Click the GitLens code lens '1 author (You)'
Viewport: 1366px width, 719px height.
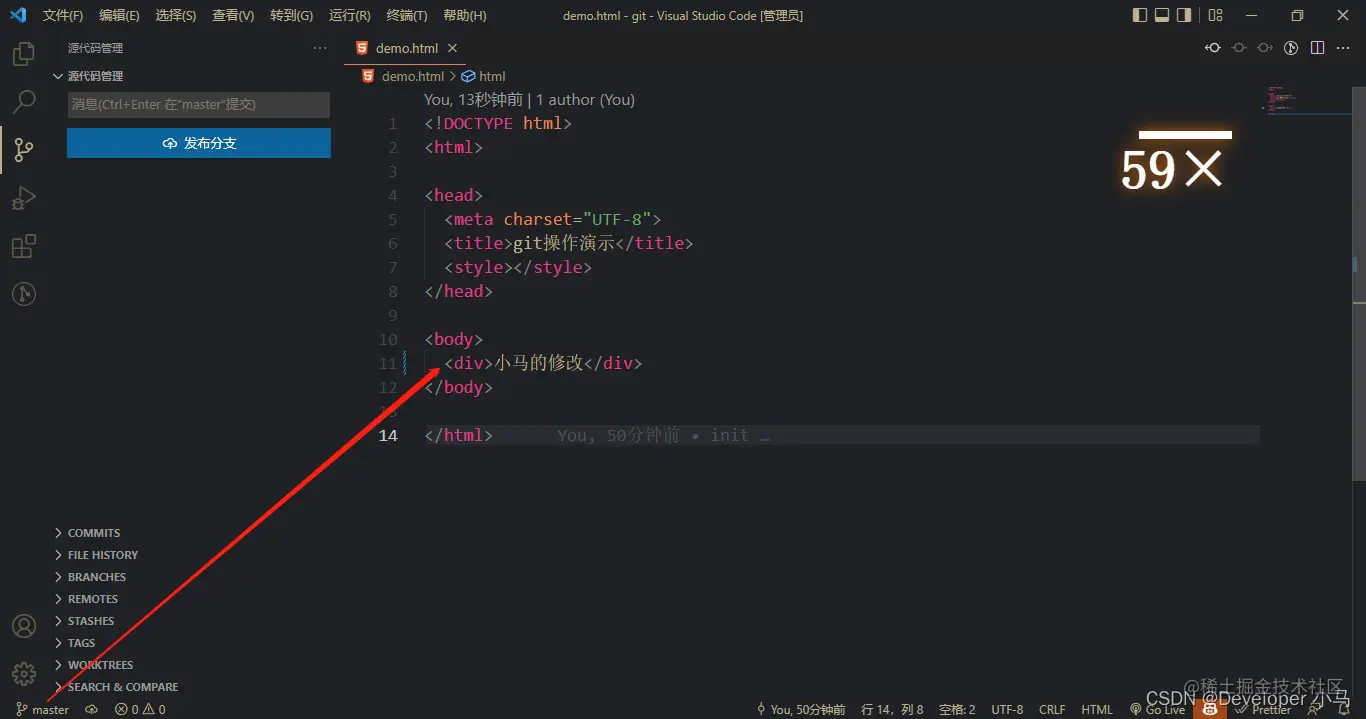585,100
